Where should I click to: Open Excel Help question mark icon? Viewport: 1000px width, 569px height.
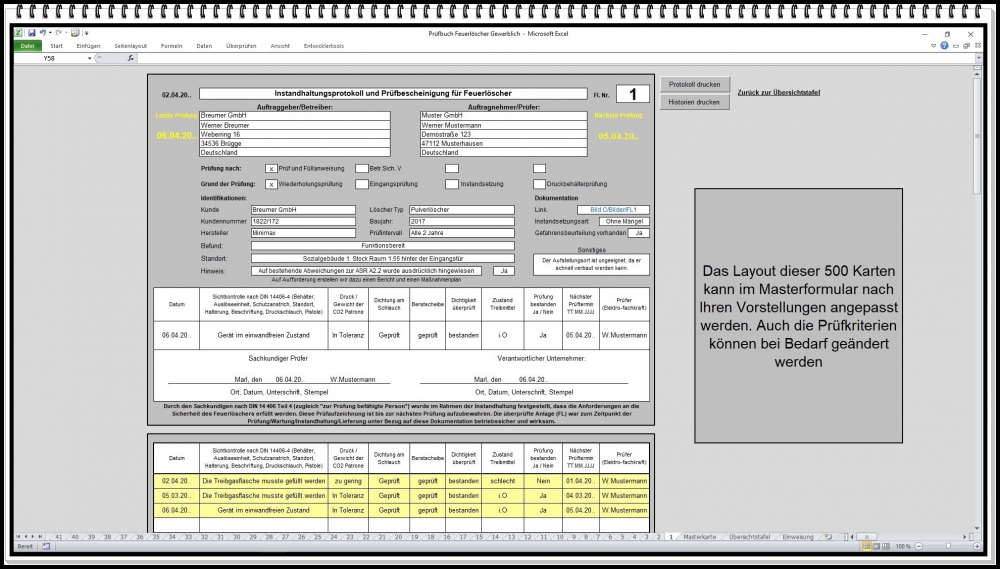coord(945,46)
